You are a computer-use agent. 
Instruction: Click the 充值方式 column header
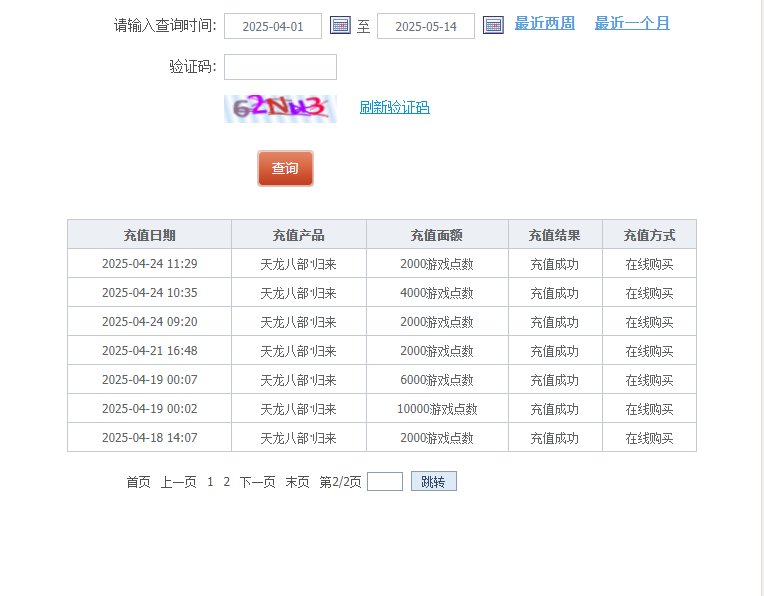coord(649,235)
